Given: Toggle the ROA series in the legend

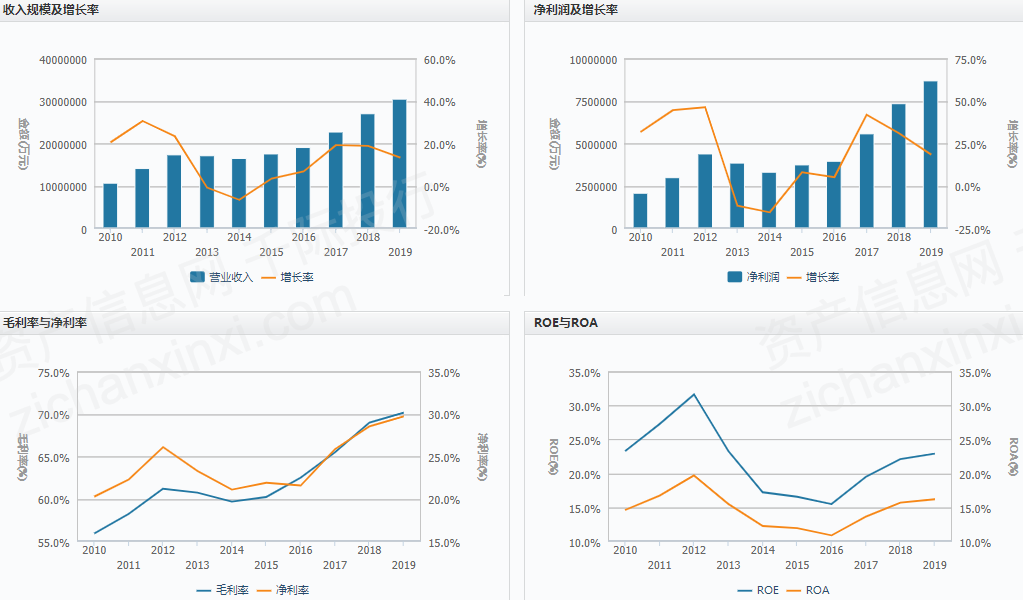Looking at the screenshot, I should tap(817, 590).
